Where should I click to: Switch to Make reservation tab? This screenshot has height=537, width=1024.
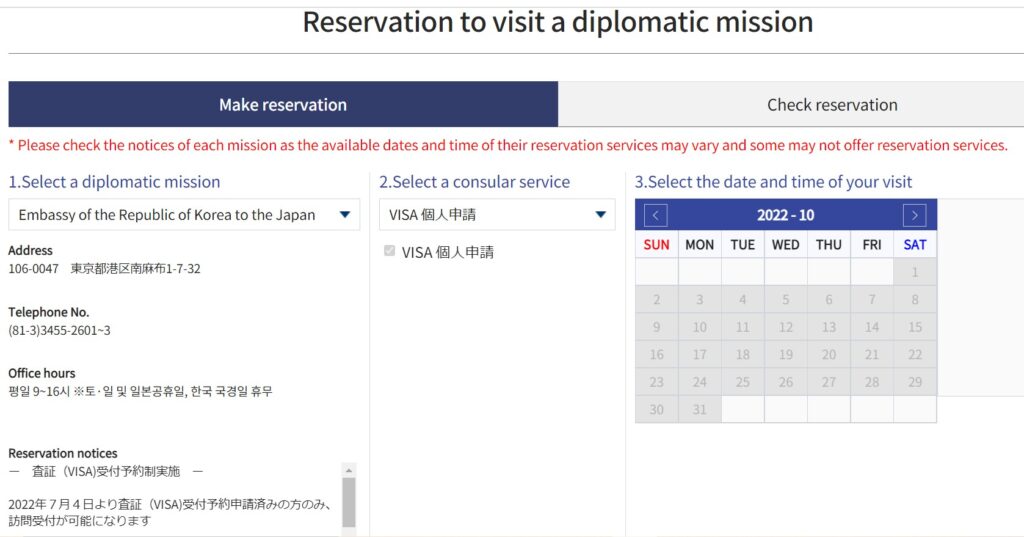pyautogui.click(x=283, y=105)
